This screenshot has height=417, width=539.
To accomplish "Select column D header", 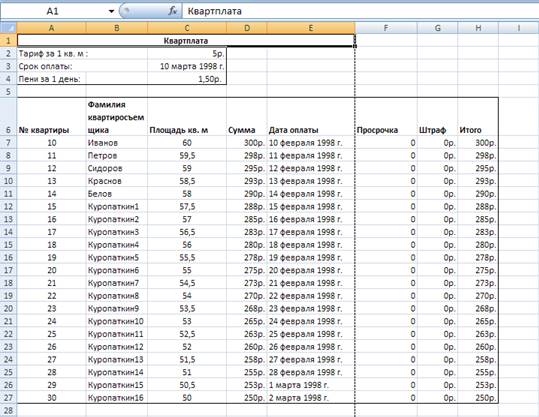I will (247, 28).
